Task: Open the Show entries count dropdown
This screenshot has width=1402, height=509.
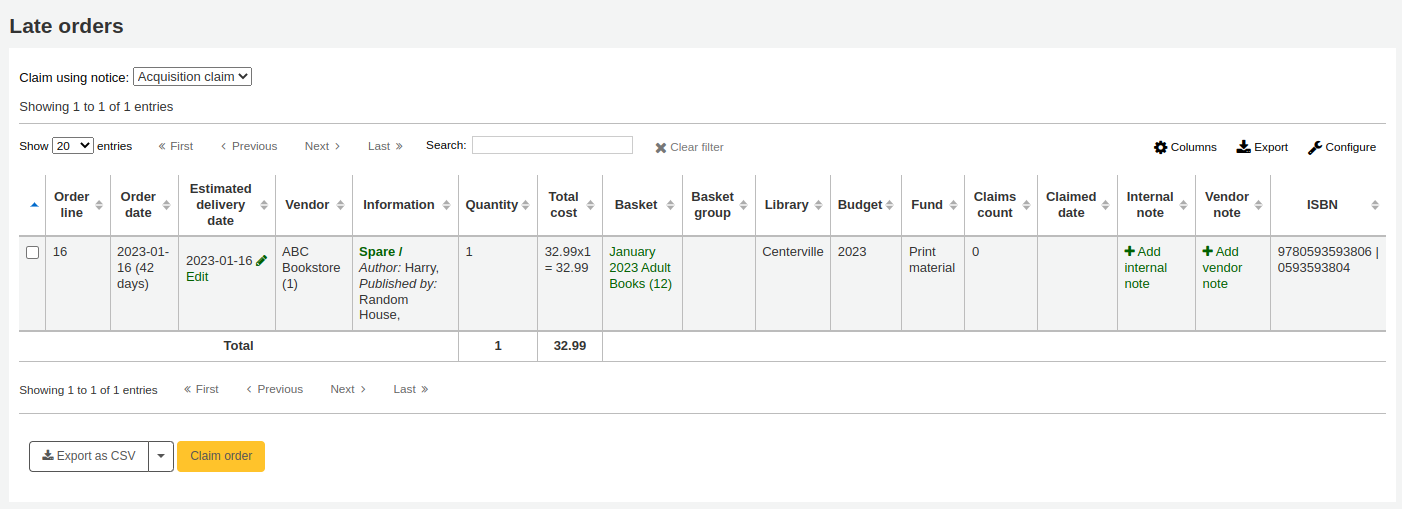Action: pyautogui.click(x=73, y=145)
